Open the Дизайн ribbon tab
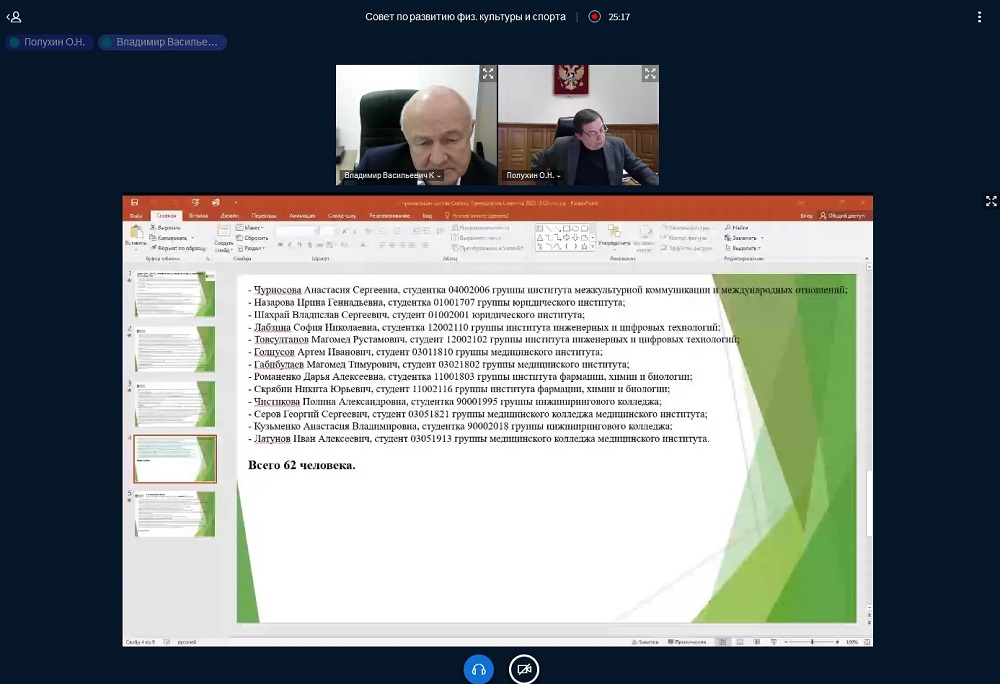This screenshot has width=1000, height=684. [230, 215]
